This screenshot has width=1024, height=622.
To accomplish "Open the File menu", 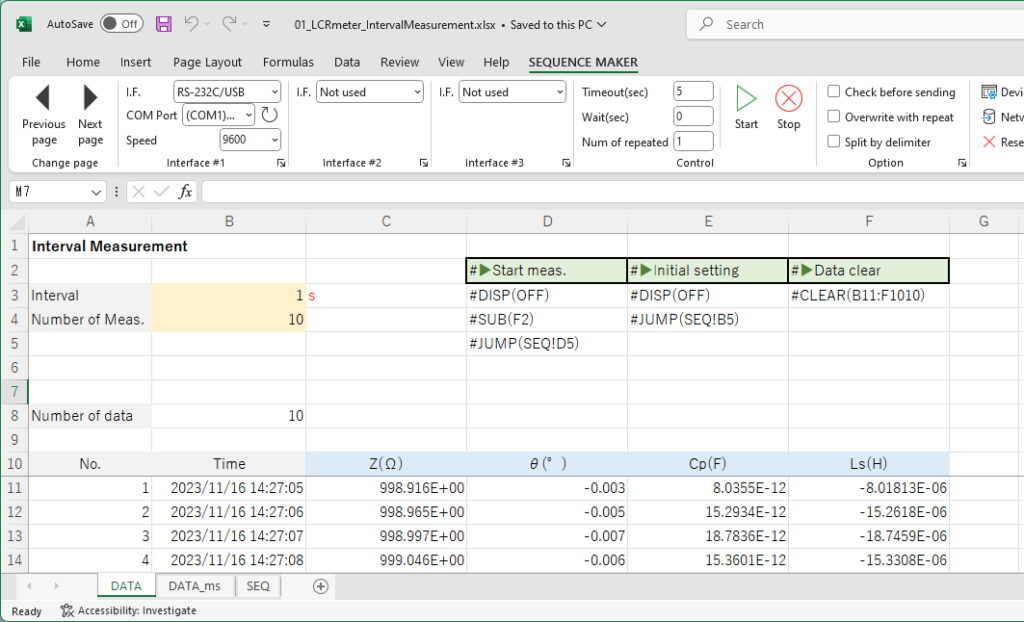I will coord(31,62).
